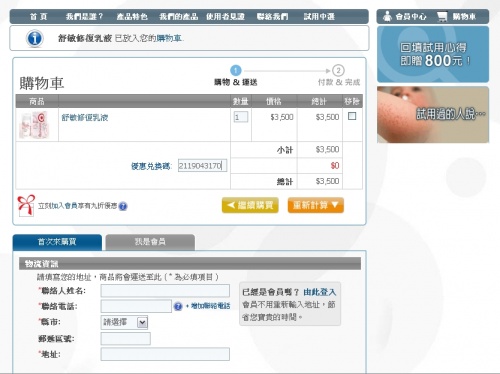Click the 郵遞區號 input field
Screen dimensions: 500x374
pyautogui.click(x=126, y=339)
